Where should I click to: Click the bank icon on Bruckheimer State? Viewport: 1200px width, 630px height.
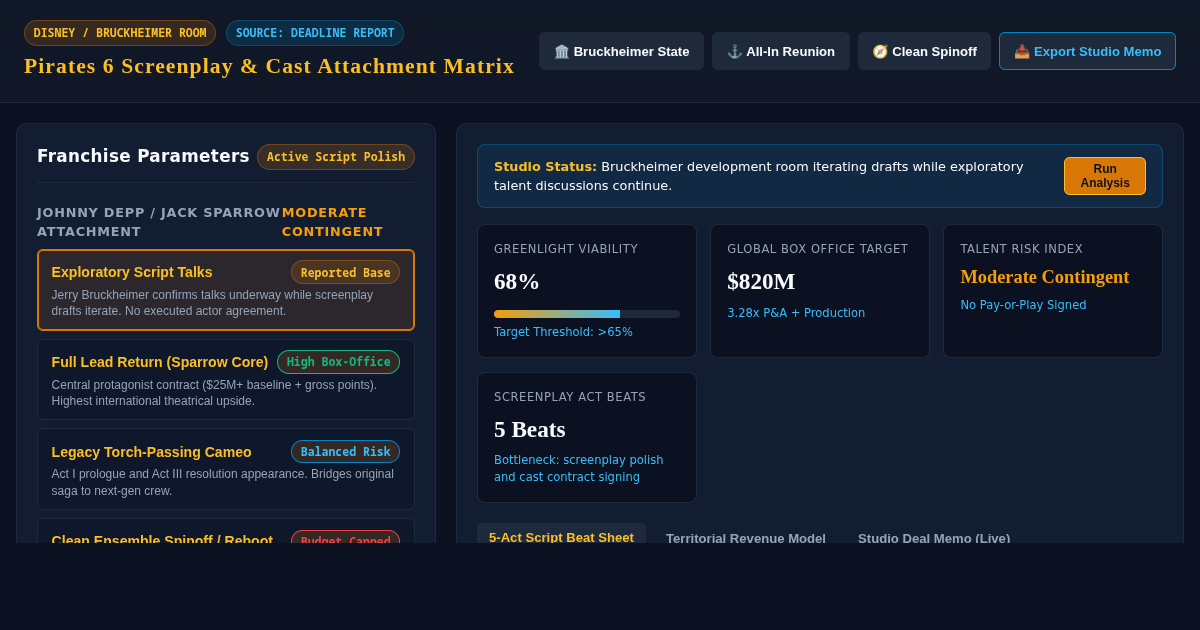point(562,52)
